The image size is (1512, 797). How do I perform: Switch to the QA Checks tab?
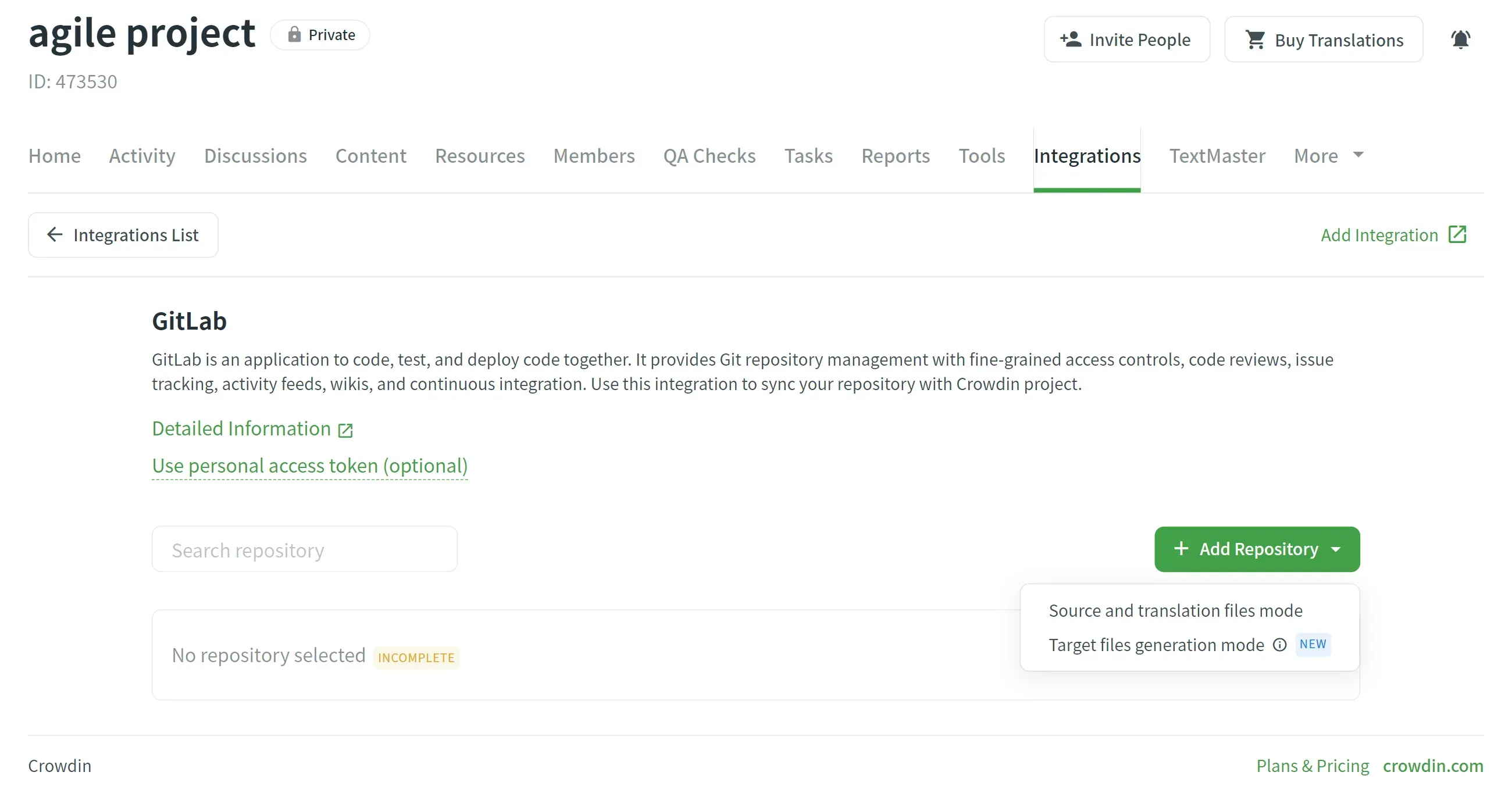(x=709, y=156)
